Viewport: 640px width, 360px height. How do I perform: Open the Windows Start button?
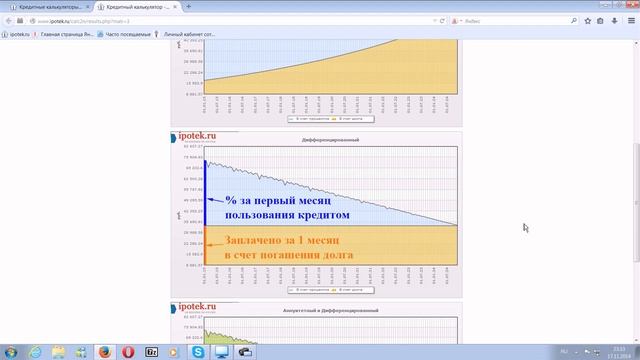[x=11, y=352]
